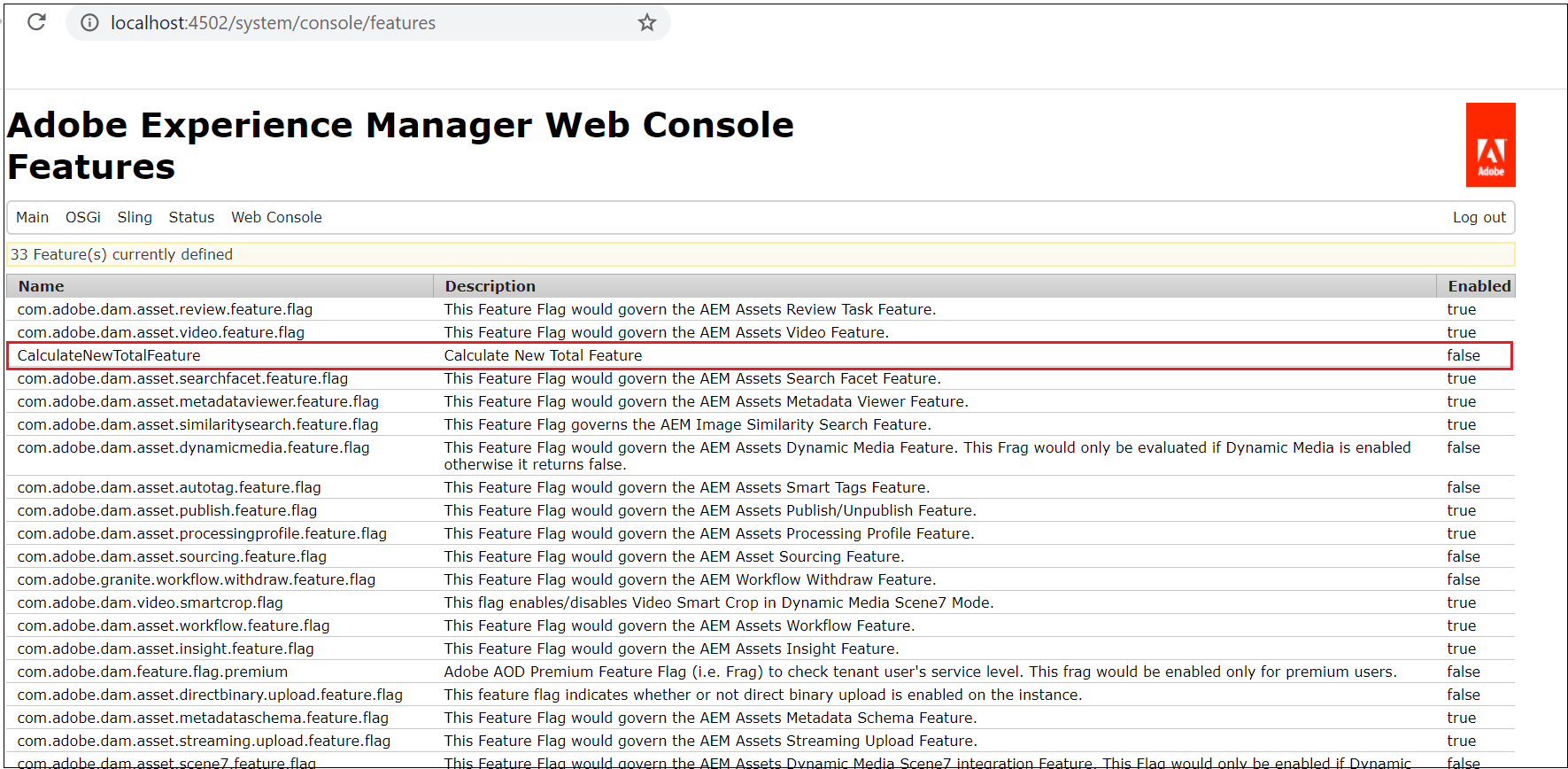Open the OSGi menu

83,217
